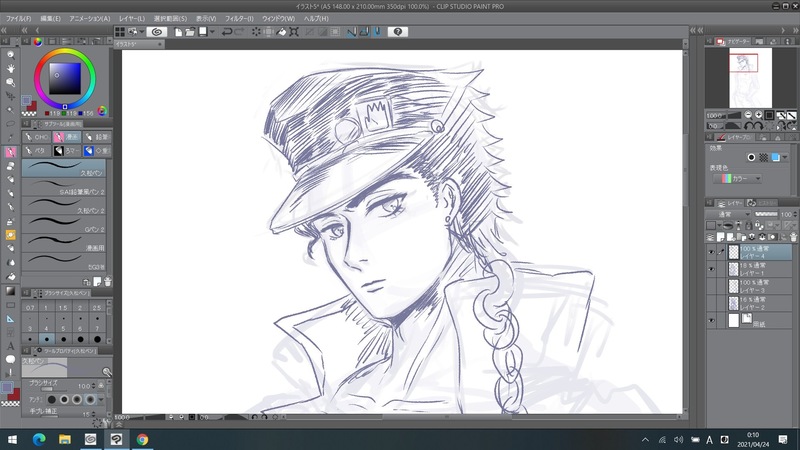Click the open file folder icon
The image size is (800, 450).
(x=189, y=32)
